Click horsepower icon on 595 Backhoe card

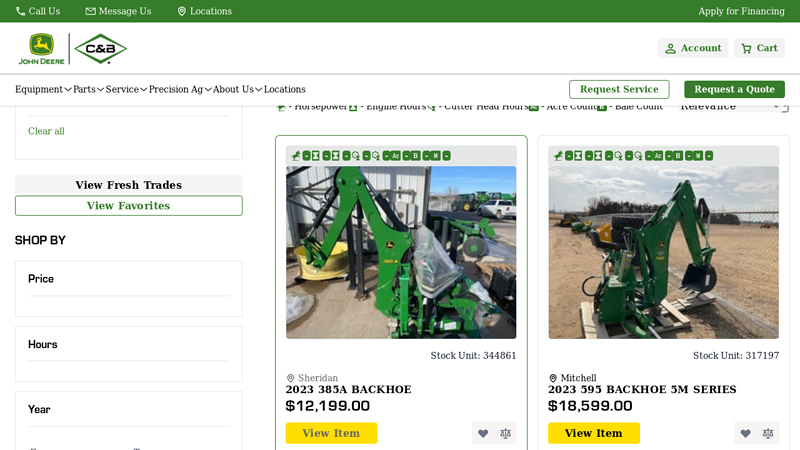pyautogui.click(x=558, y=156)
